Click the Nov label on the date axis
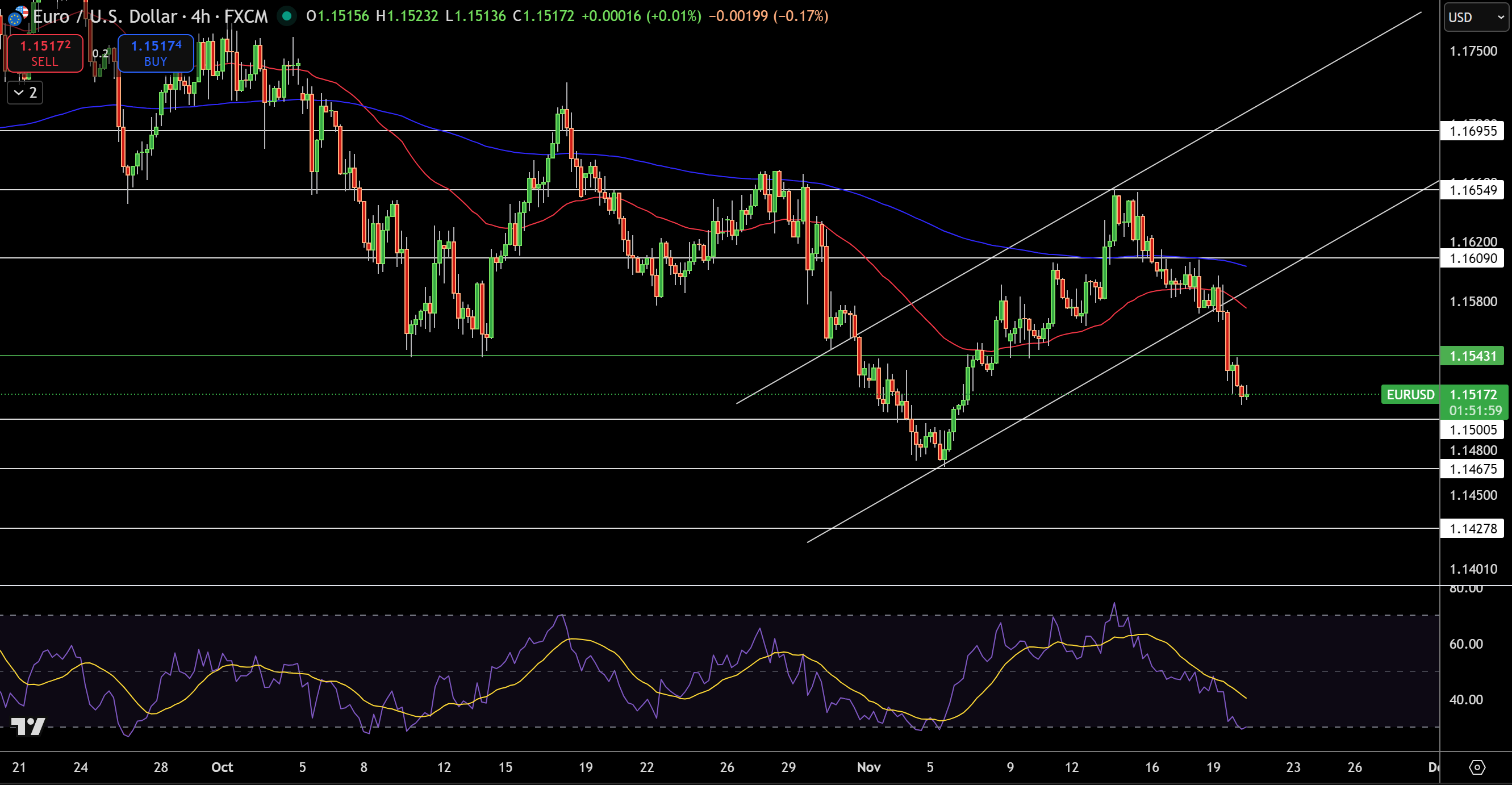Image resolution: width=1512 pixels, height=785 pixels. [x=868, y=767]
